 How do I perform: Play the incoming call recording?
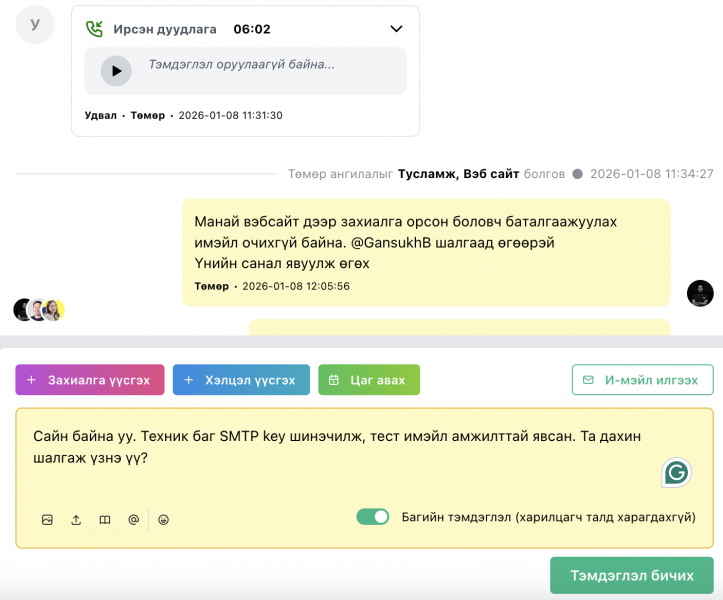tap(116, 71)
